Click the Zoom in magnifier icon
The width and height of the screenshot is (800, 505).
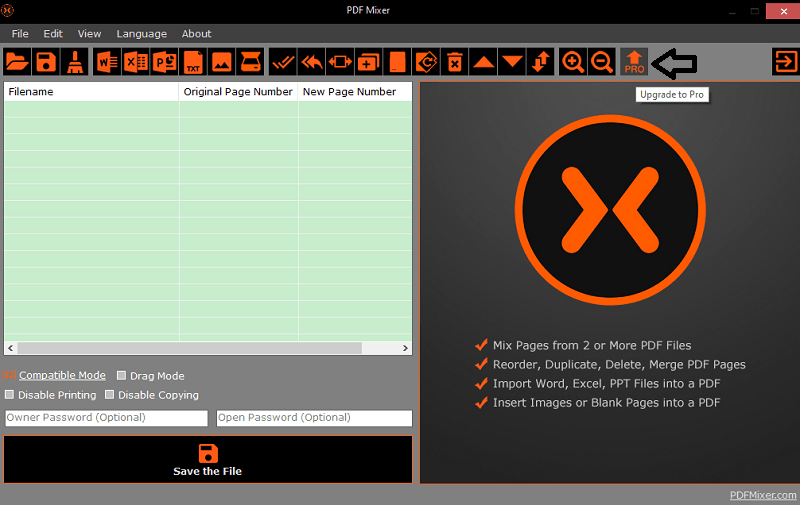click(573, 62)
